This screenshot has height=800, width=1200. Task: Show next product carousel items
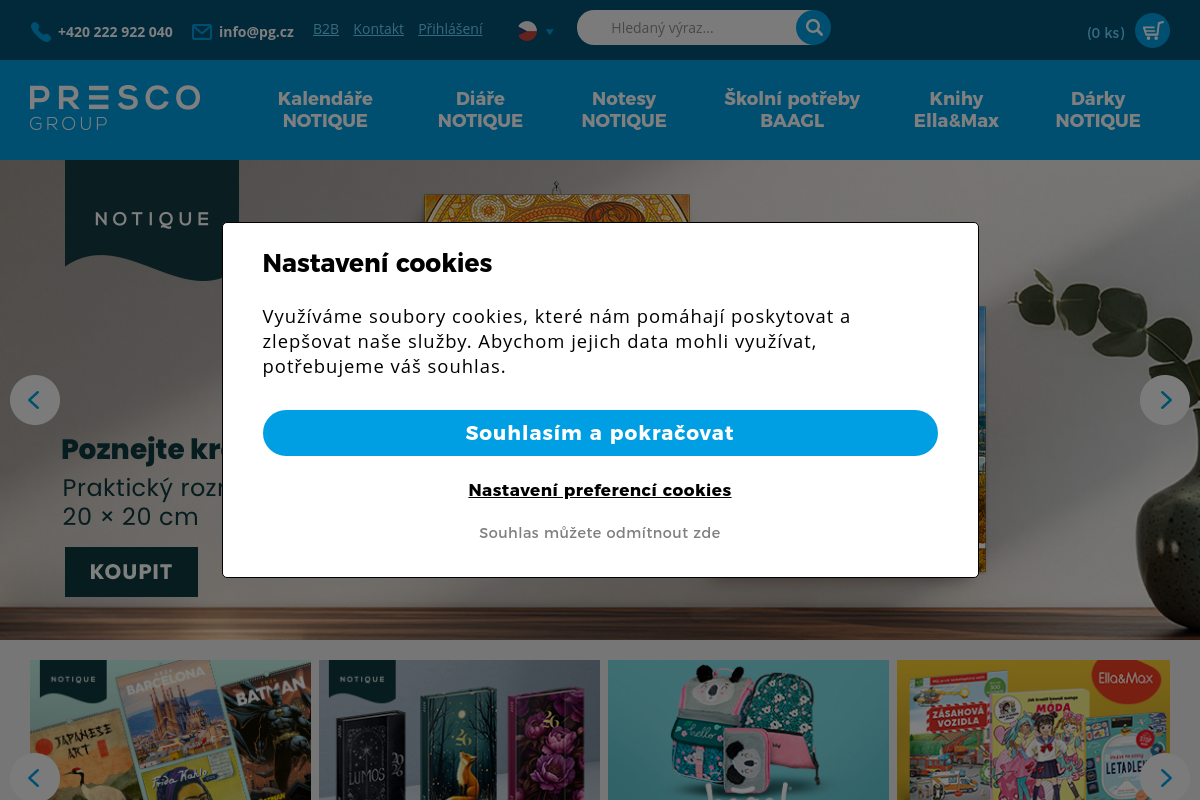pyautogui.click(x=1165, y=777)
